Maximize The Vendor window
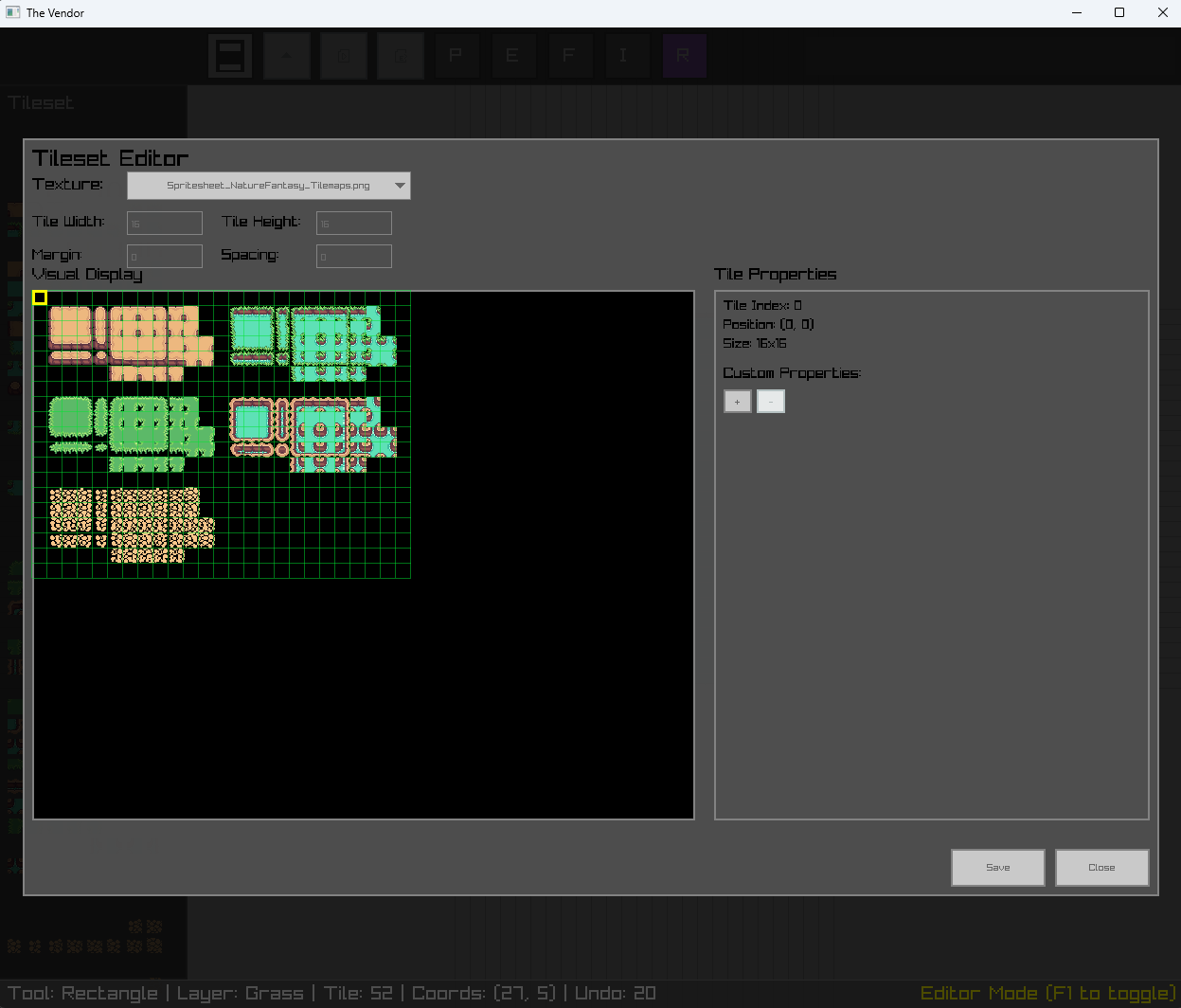Screen dimensions: 1181x1008 [1119, 13]
